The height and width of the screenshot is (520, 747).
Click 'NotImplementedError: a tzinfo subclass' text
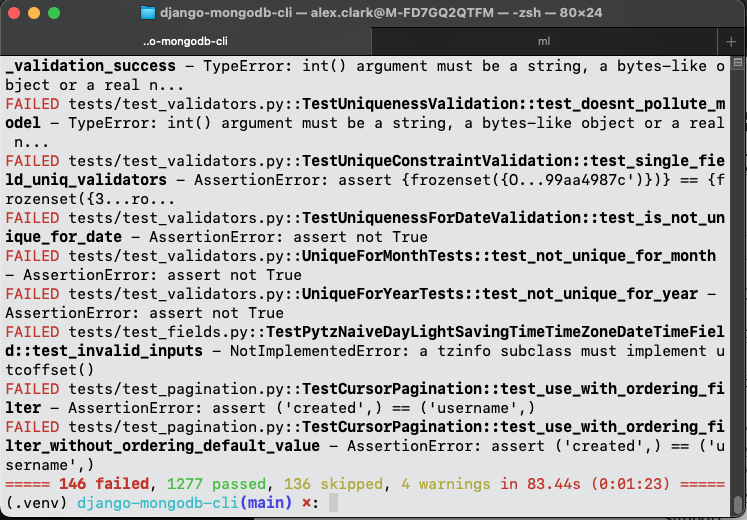(x=400, y=351)
